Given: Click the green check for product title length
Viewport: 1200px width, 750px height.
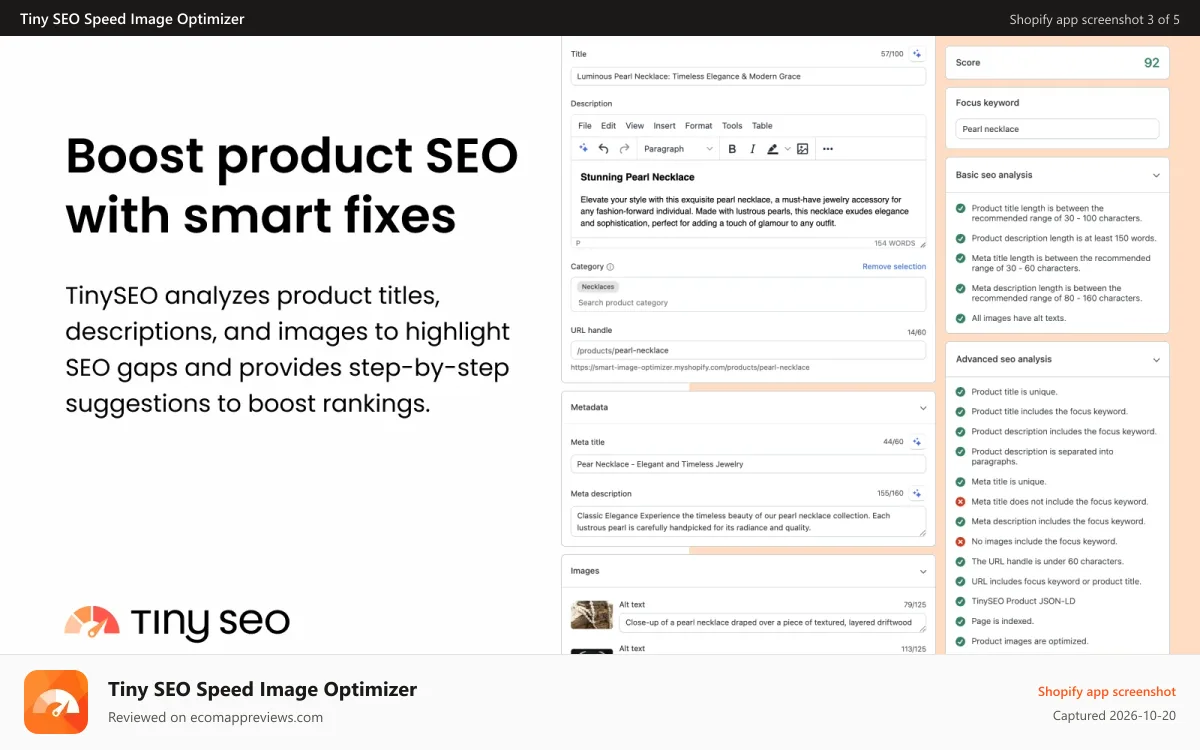Looking at the screenshot, I should [961, 209].
